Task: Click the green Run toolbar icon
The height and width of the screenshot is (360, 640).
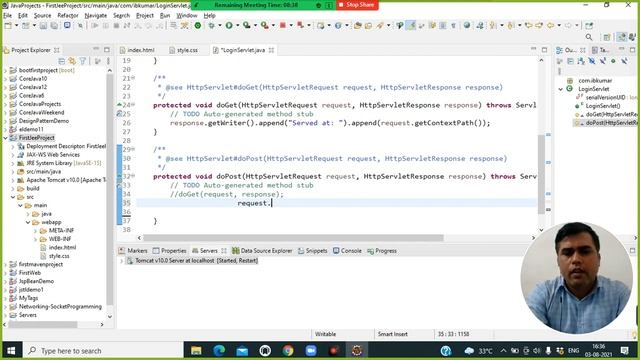Action: point(229,25)
